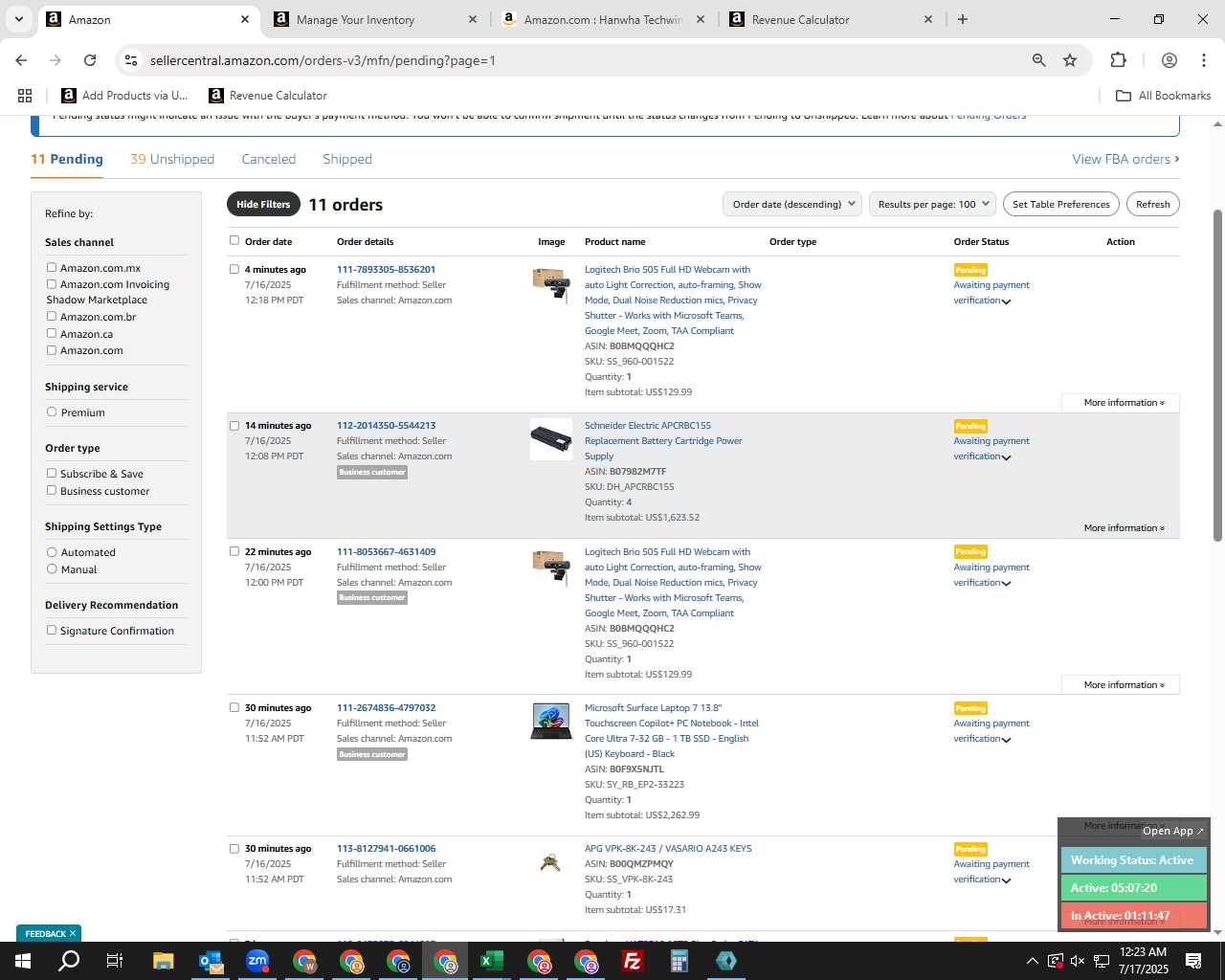
Task: Click the Schneider battery cartridge product image
Action: pyautogui.click(x=551, y=439)
